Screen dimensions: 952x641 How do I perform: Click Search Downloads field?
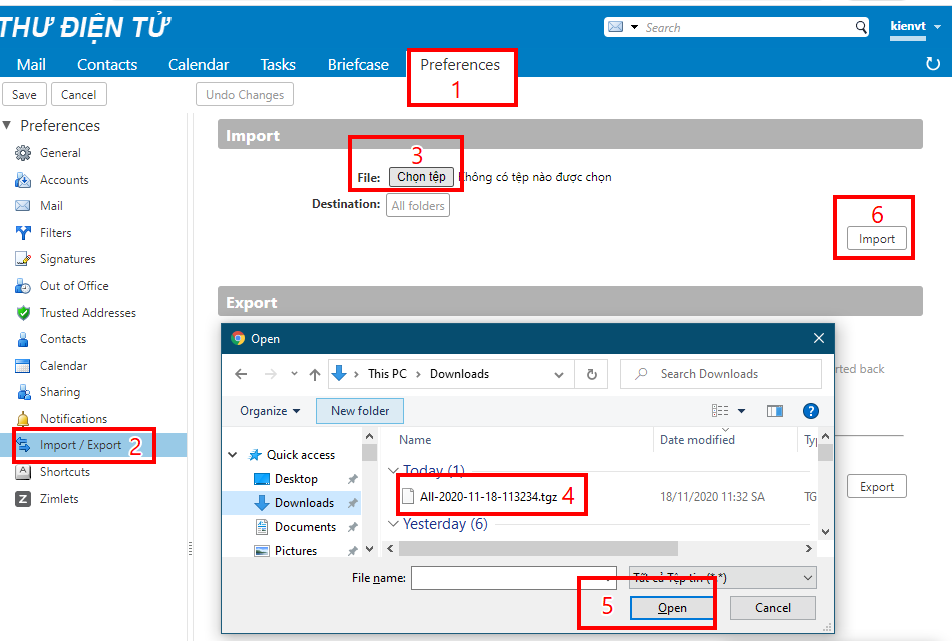click(x=721, y=374)
